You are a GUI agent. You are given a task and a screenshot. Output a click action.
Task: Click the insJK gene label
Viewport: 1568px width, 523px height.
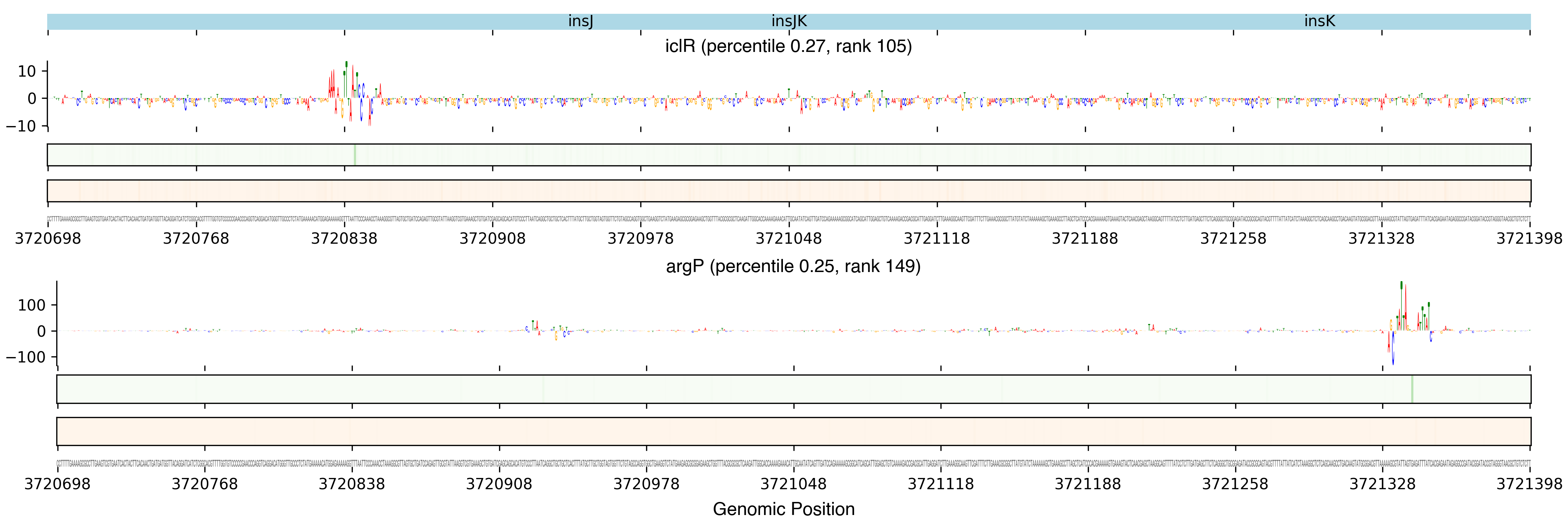click(x=789, y=21)
